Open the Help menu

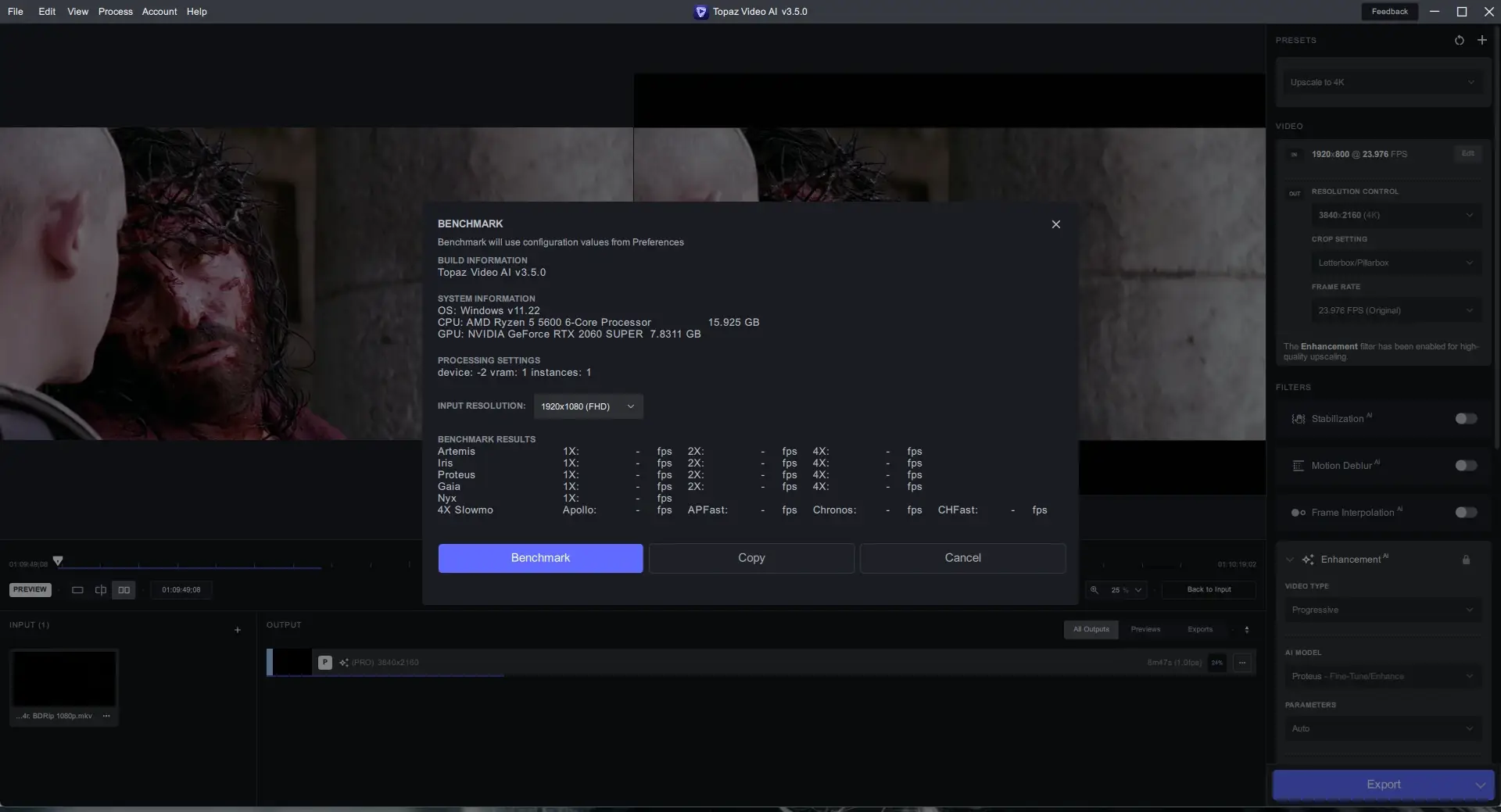(x=197, y=12)
